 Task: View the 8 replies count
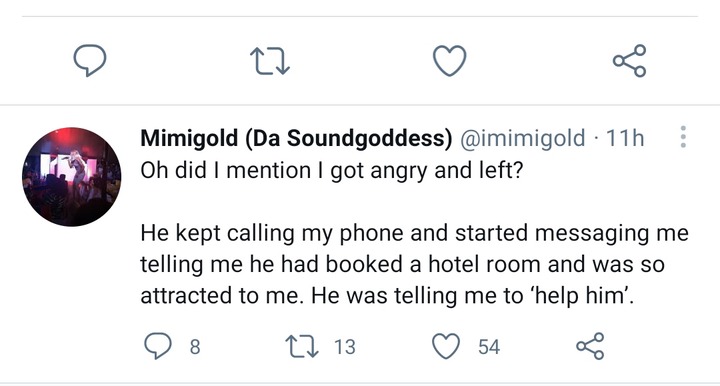tap(195, 347)
